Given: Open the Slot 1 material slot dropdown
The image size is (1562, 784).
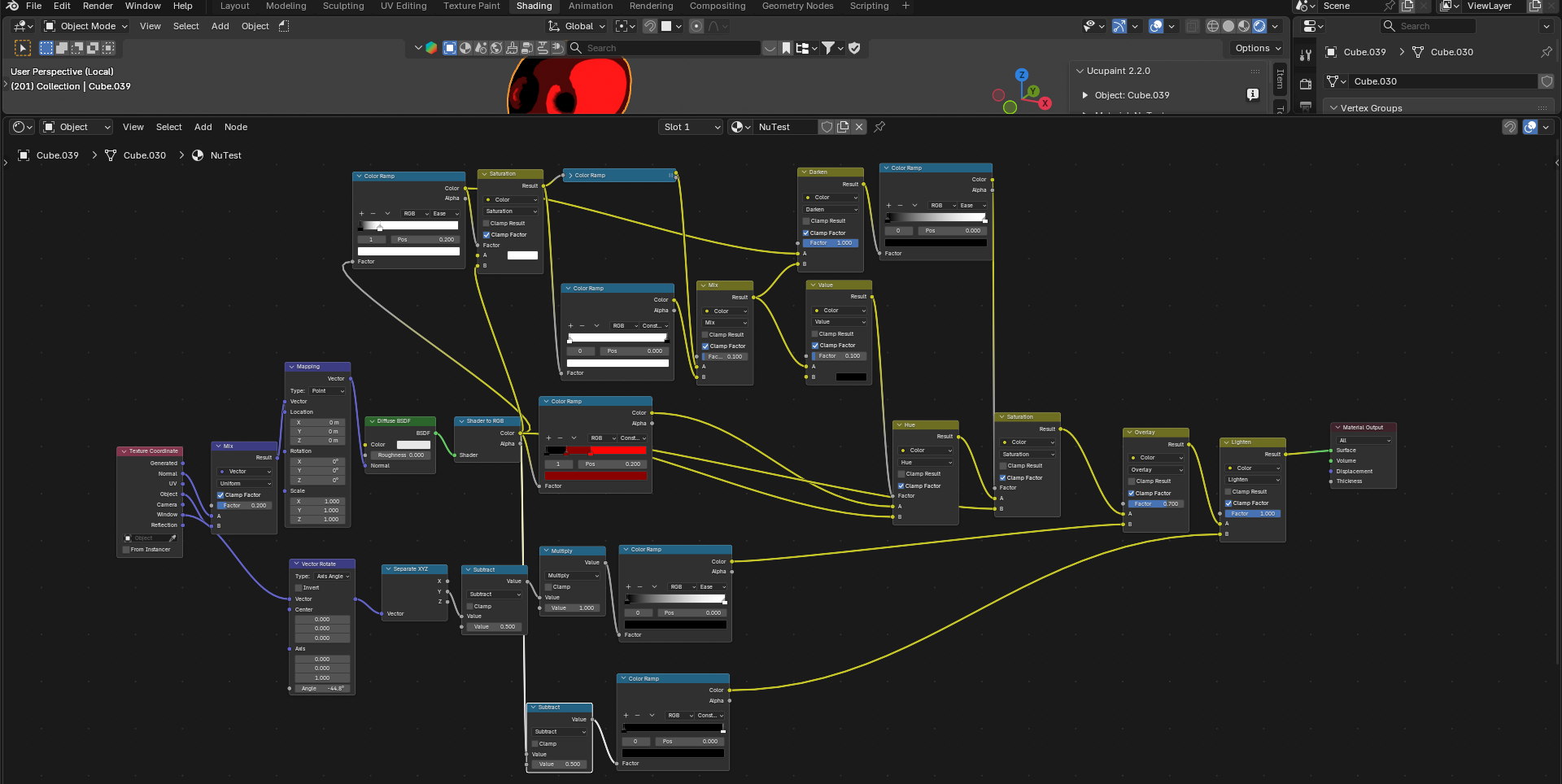Looking at the screenshot, I should [x=691, y=127].
